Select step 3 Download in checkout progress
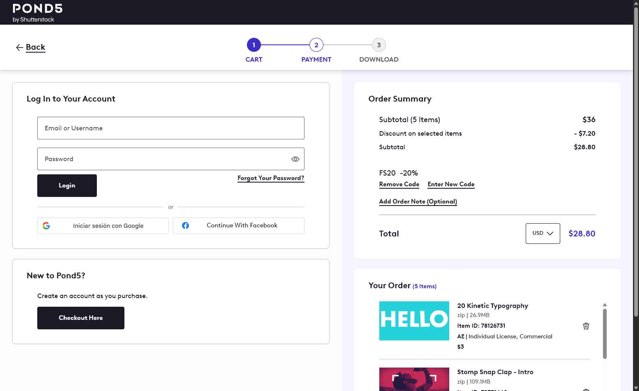 point(379,45)
